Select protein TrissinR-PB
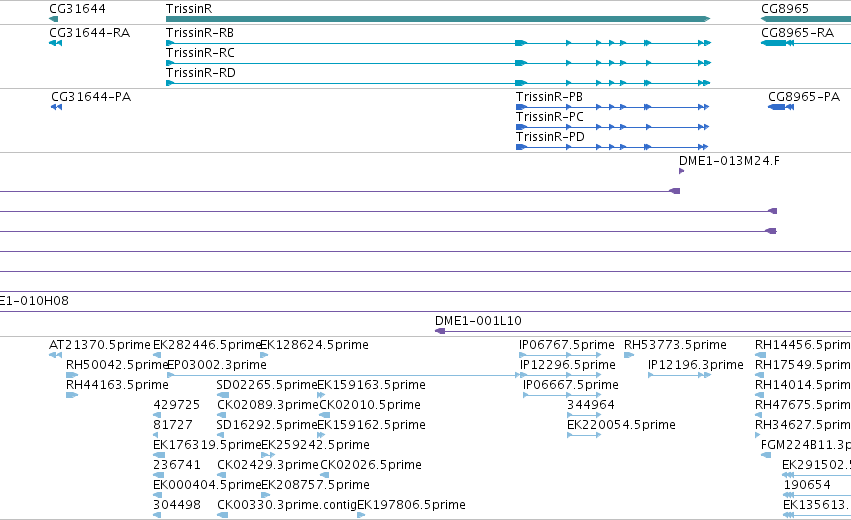 tap(549, 97)
